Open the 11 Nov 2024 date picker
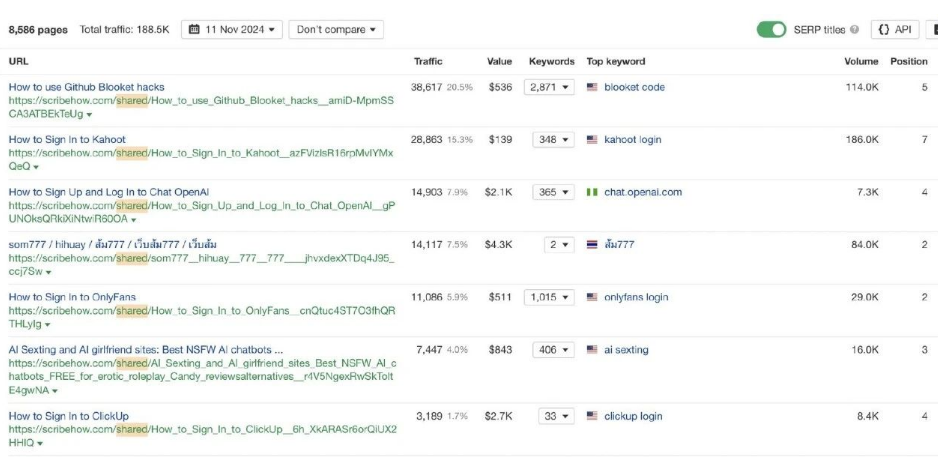The image size is (938, 457). point(232,30)
